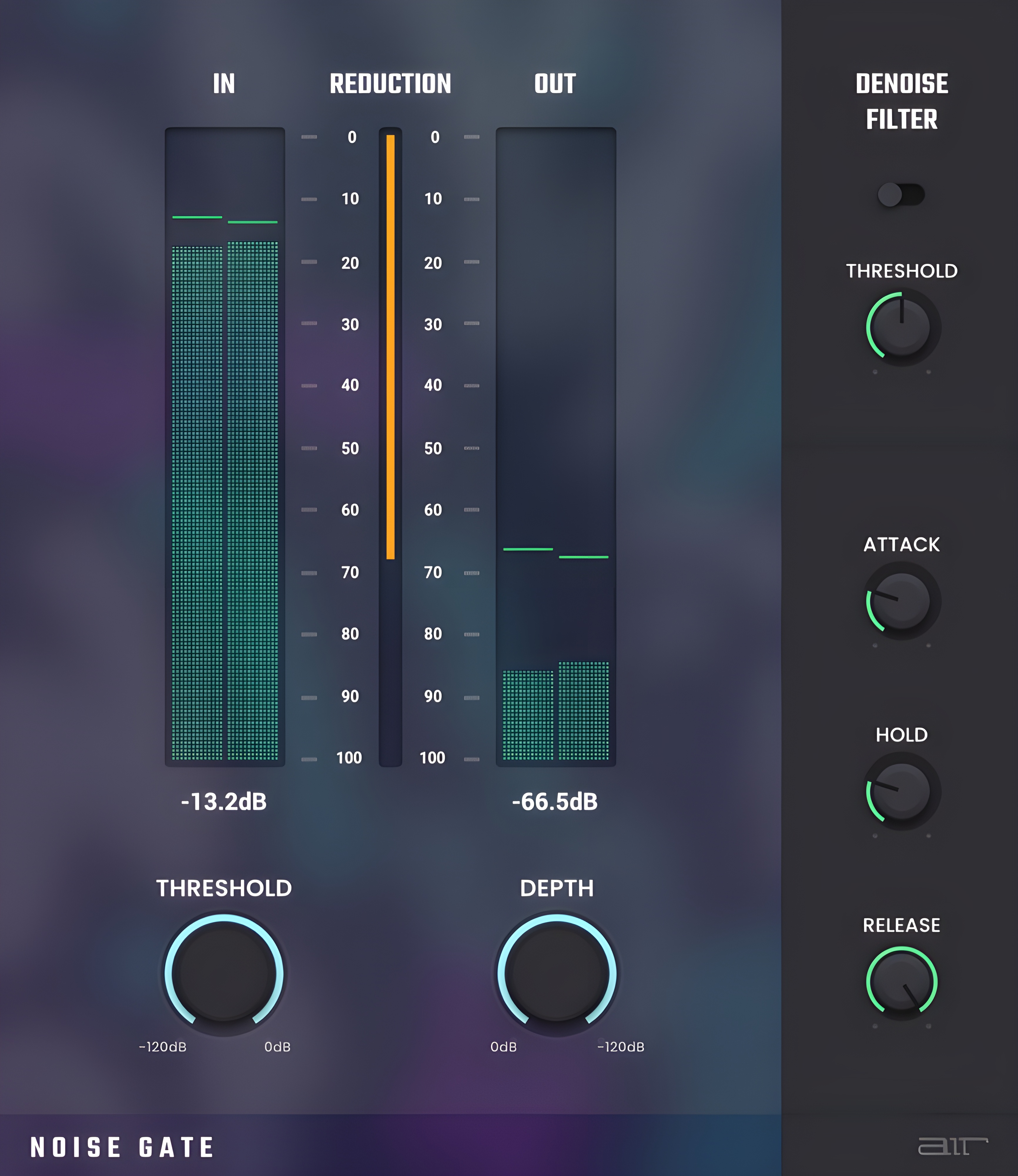Click the -120dB label under Threshold knob
Viewport: 1018px width, 1176px height.
[163, 1047]
